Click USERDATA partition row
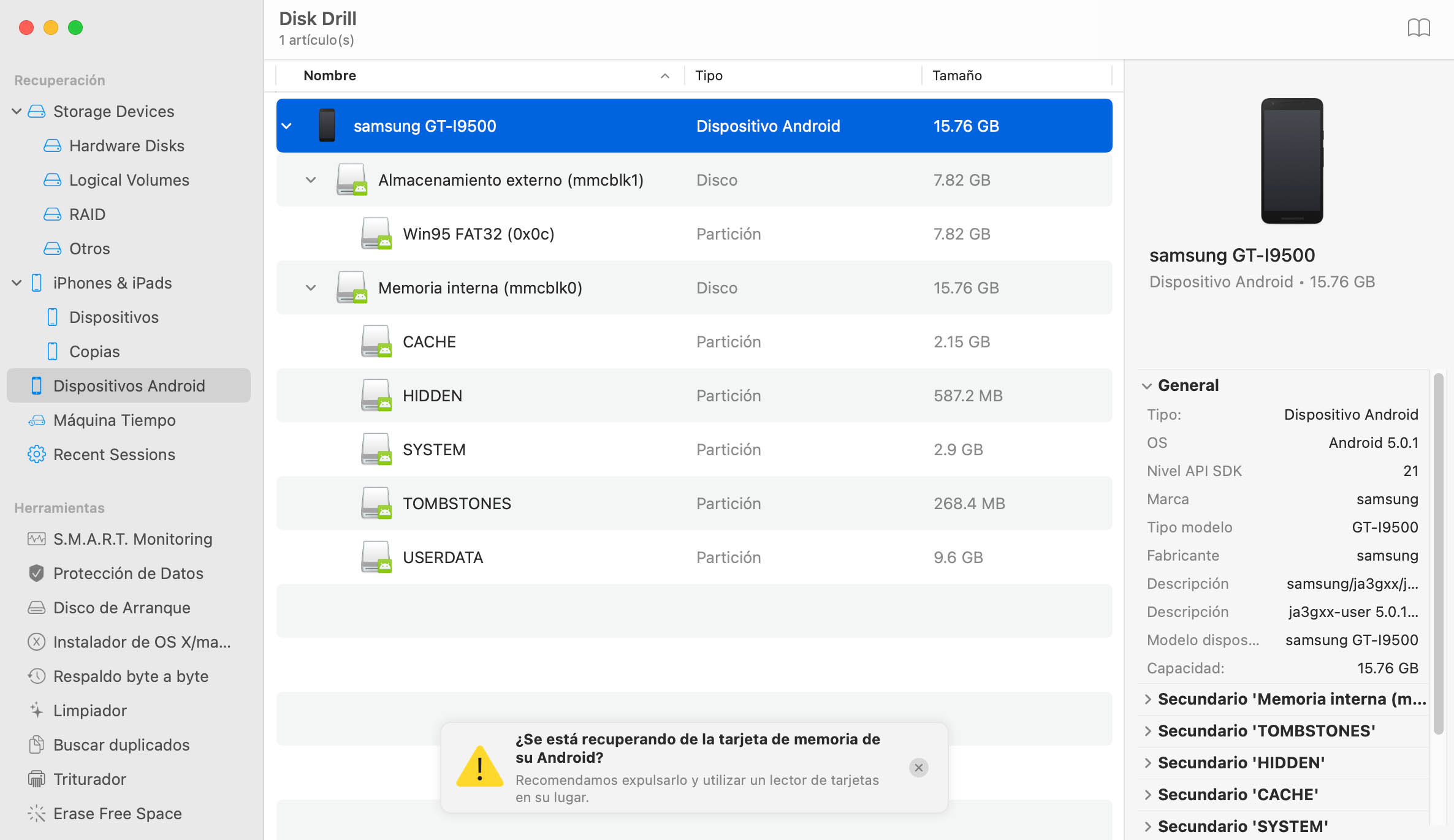 (694, 557)
